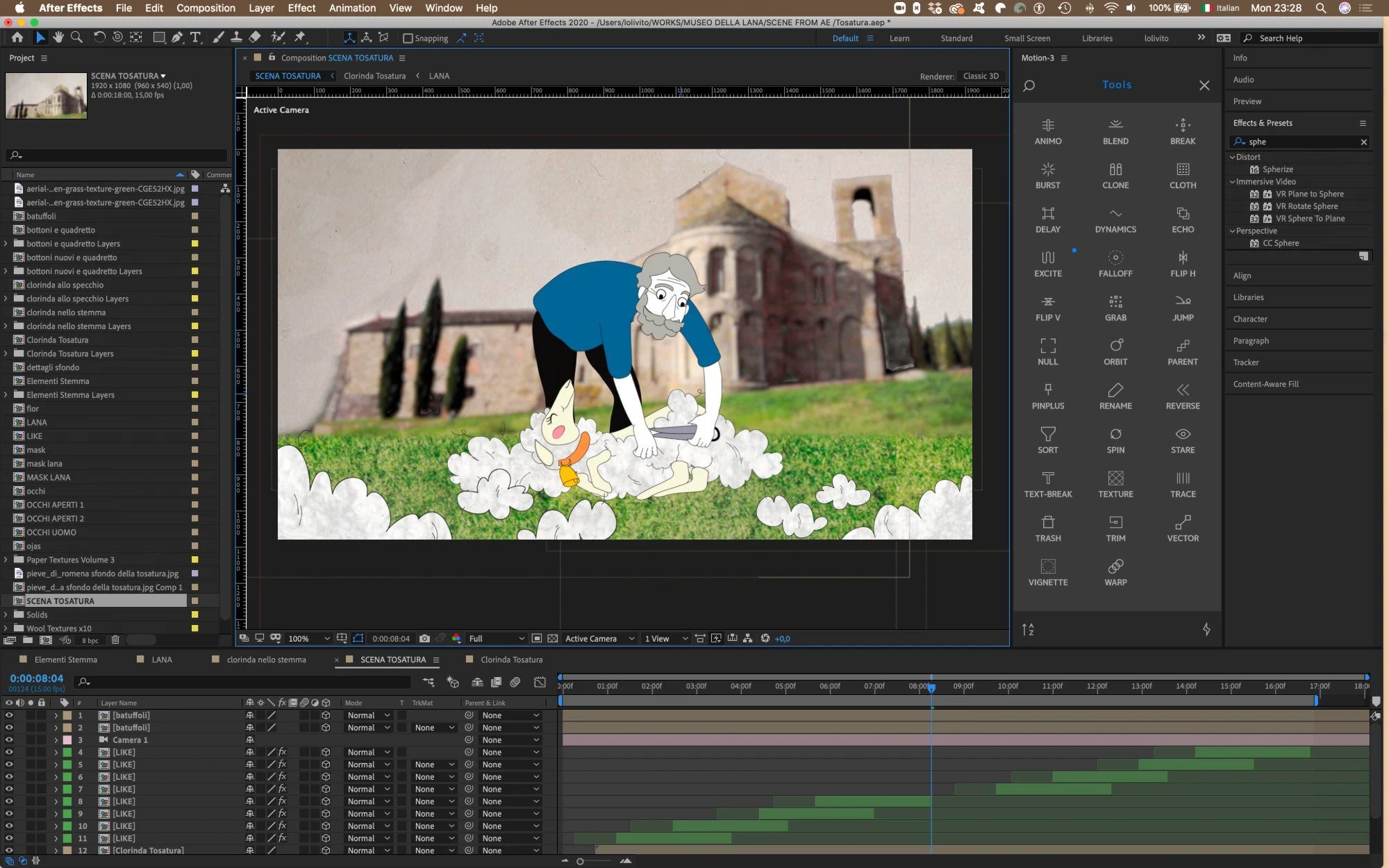
Task: Open the Animation menu
Action: click(x=352, y=8)
